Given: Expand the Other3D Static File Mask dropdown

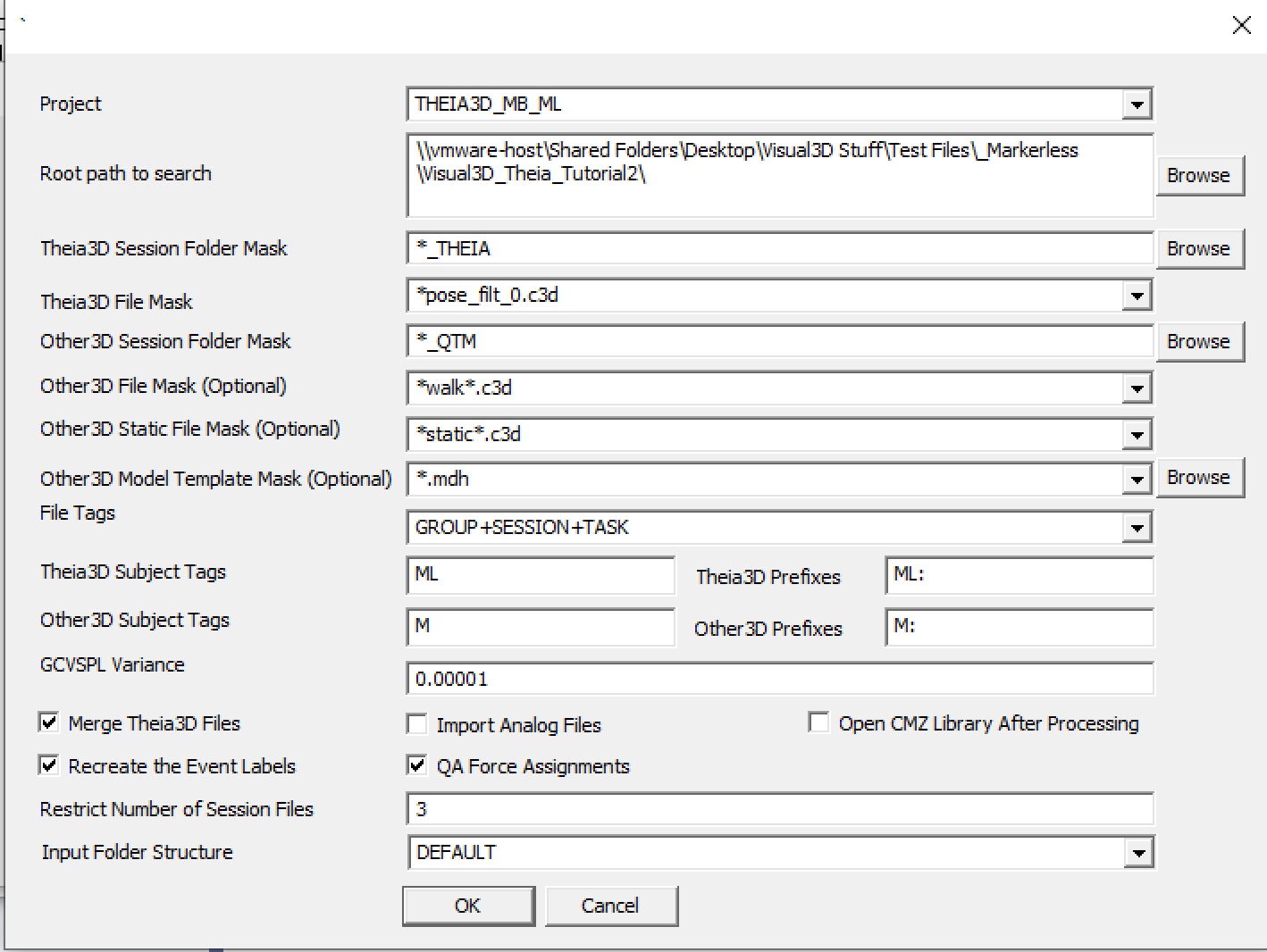Looking at the screenshot, I should [1137, 435].
